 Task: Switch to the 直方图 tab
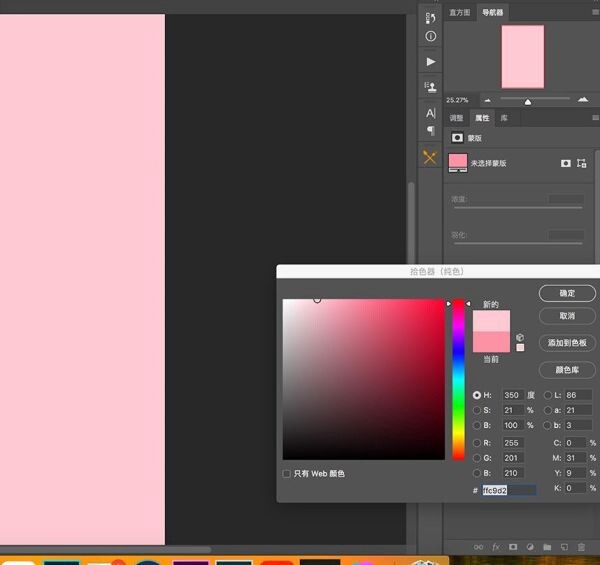460,13
